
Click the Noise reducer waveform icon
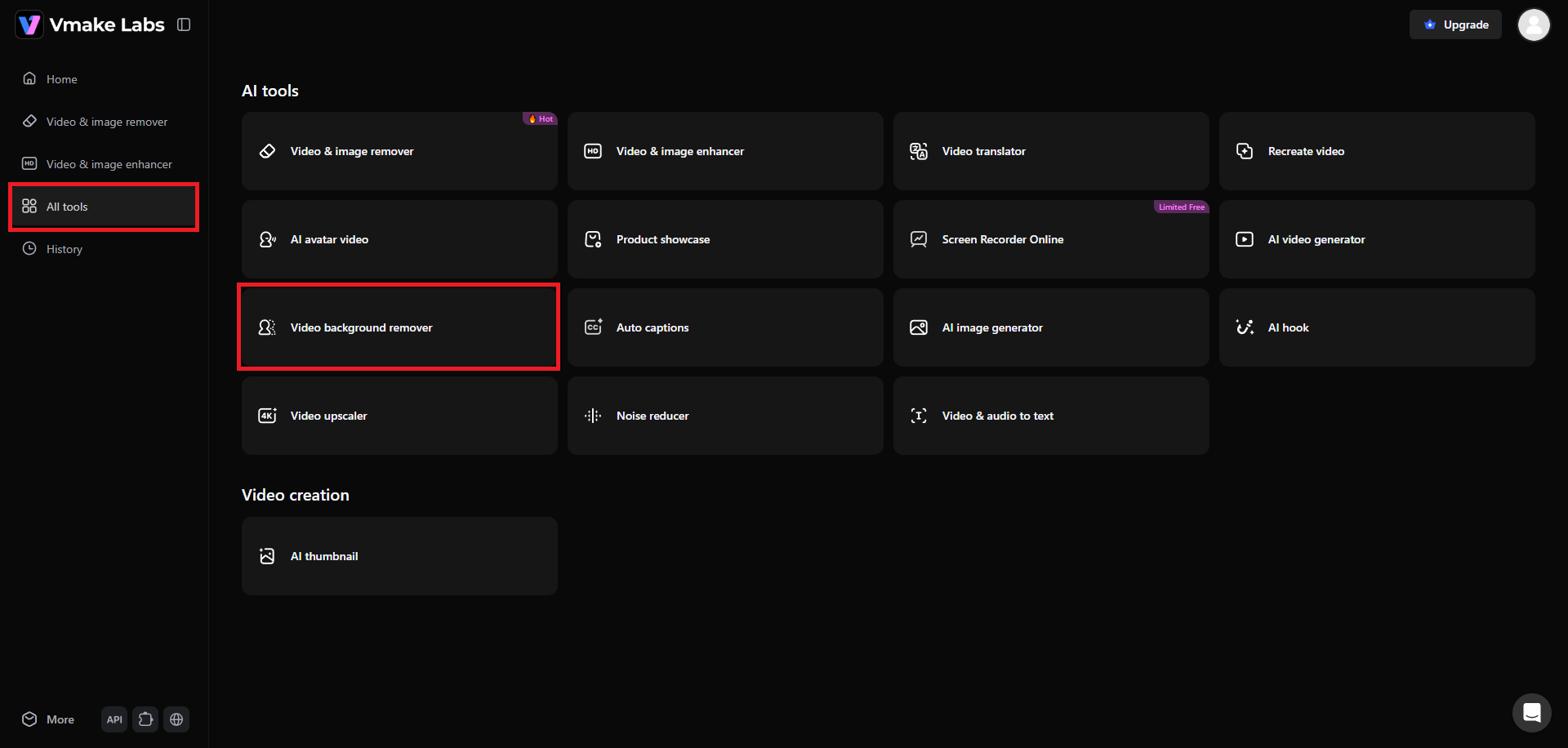[593, 416]
